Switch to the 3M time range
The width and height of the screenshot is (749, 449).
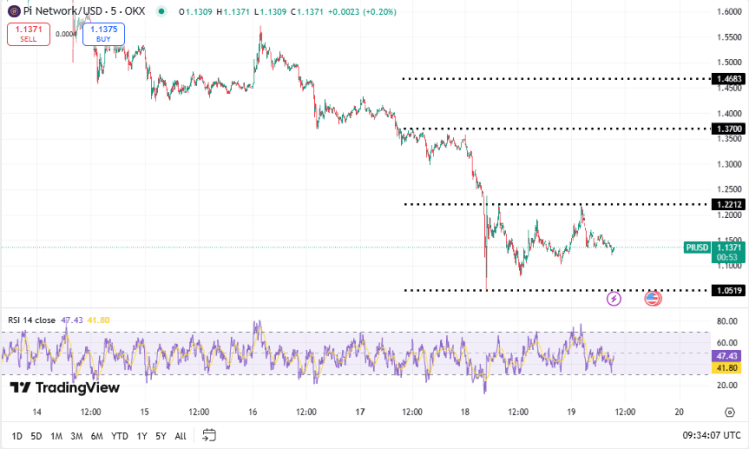76,435
